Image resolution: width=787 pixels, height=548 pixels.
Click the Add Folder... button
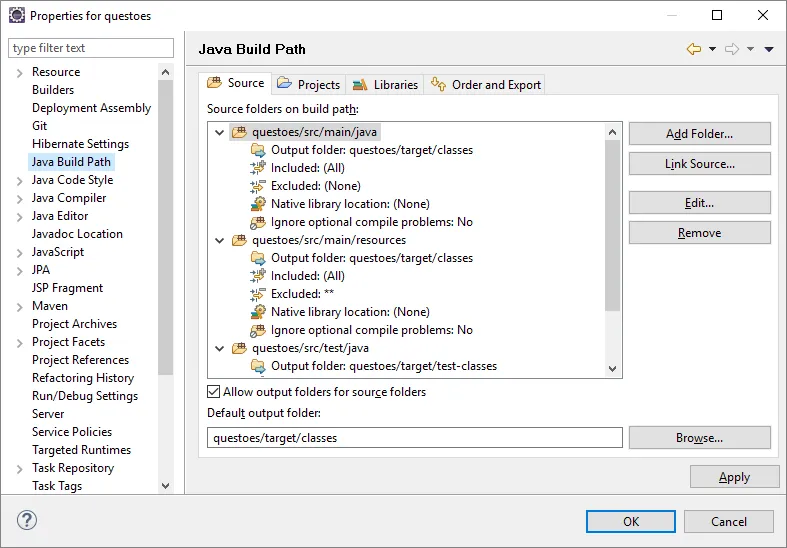click(x=699, y=134)
